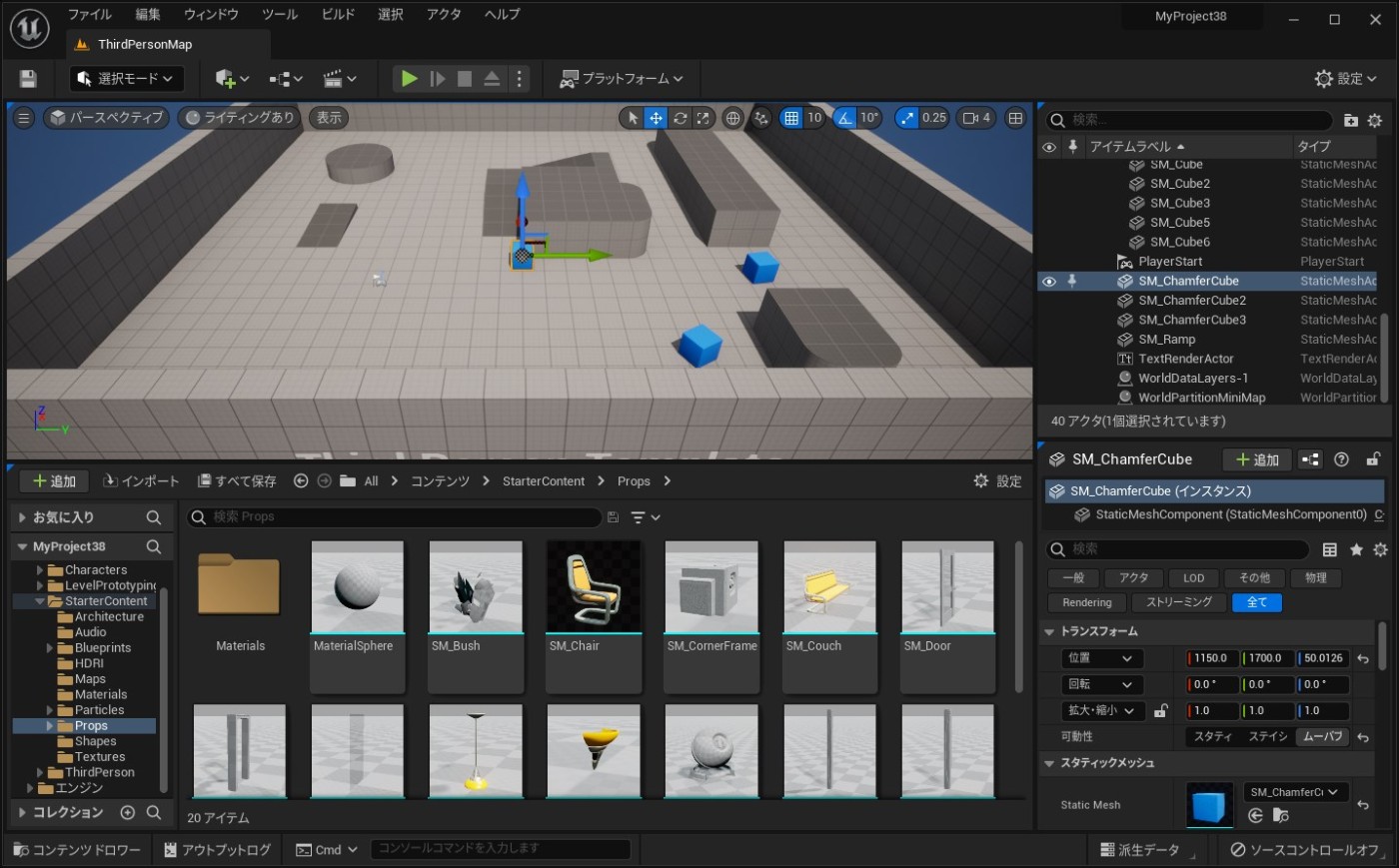Open the Outliner settings gear
This screenshot has height=868, width=1399.
(1375, 120)
